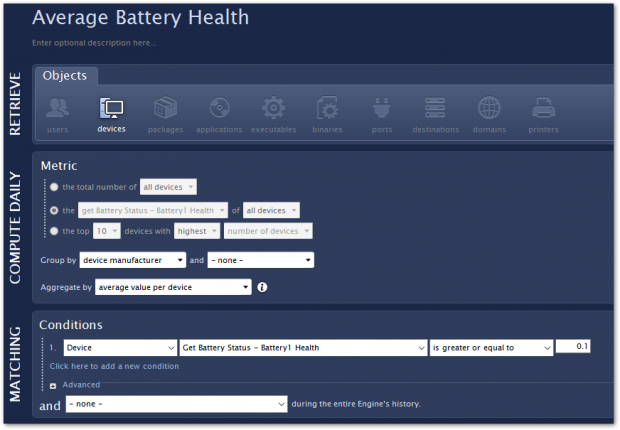This screenshot has height=430, width=620.
Task: Open the device manufacturer Group by dropdown
Action: pos(133,260)
